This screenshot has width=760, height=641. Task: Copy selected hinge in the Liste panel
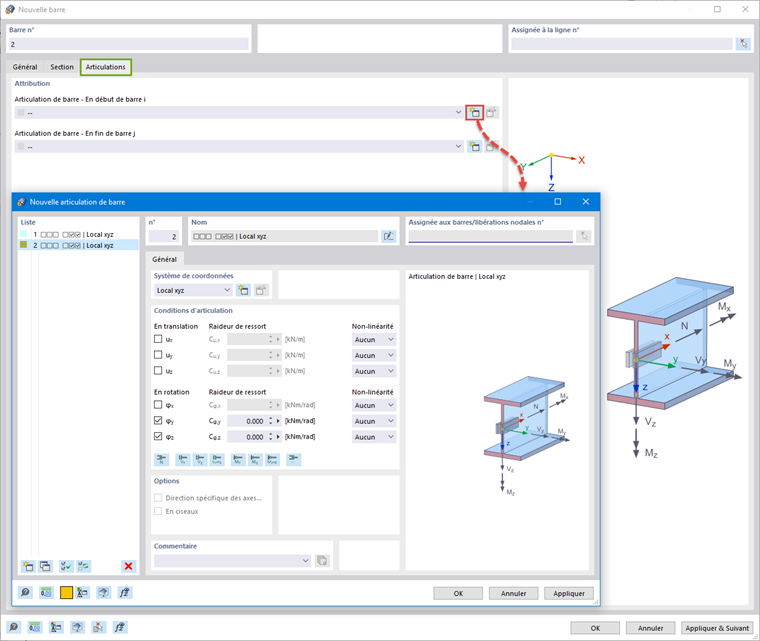click(x=45, y=566)
